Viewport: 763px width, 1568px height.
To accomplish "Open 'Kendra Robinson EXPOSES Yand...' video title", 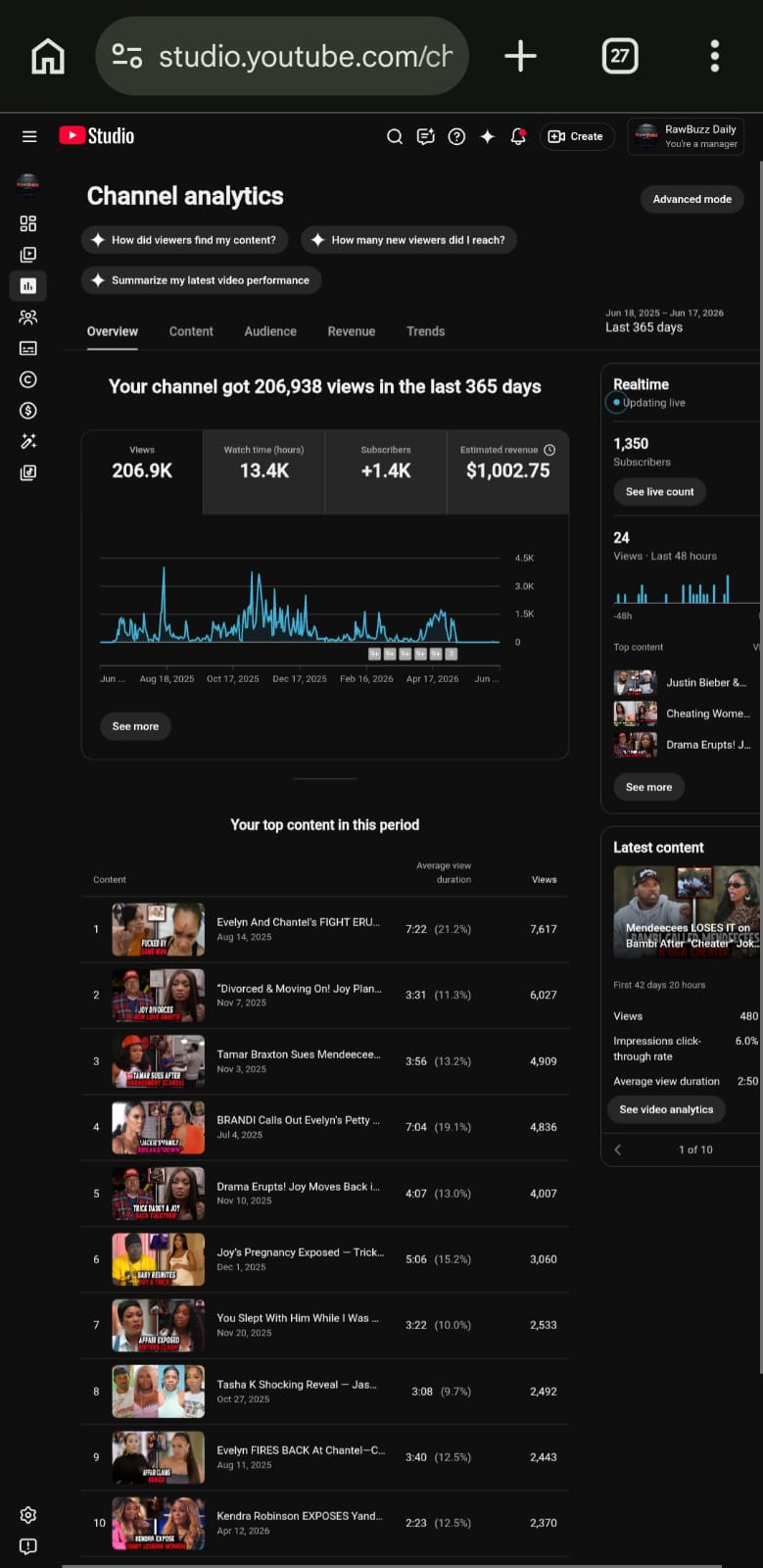I will (300, 1516).
